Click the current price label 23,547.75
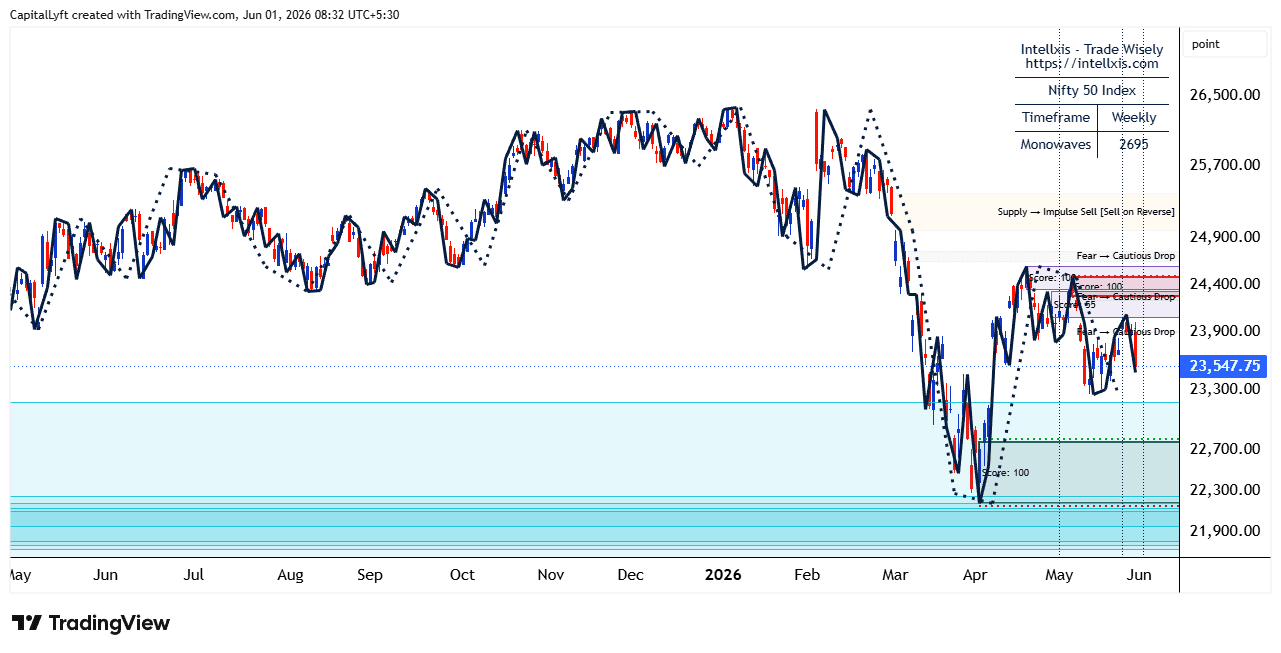The width and height of the screenshot is (1281, 653). point(1225,366)
